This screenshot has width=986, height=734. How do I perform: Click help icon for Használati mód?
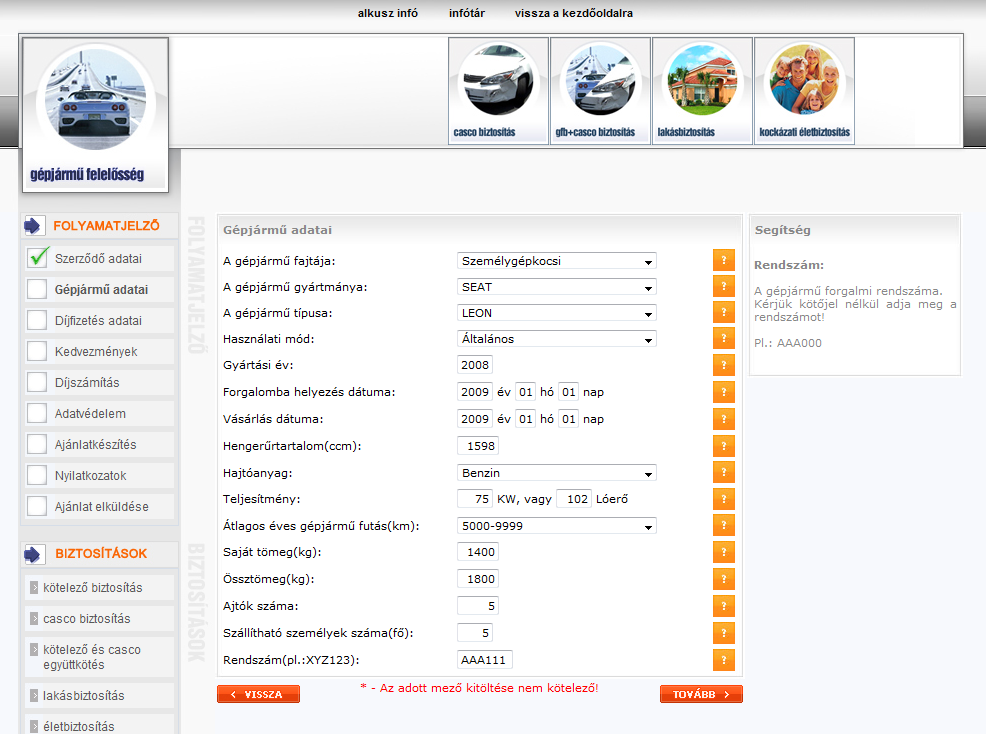click(724, 338)
